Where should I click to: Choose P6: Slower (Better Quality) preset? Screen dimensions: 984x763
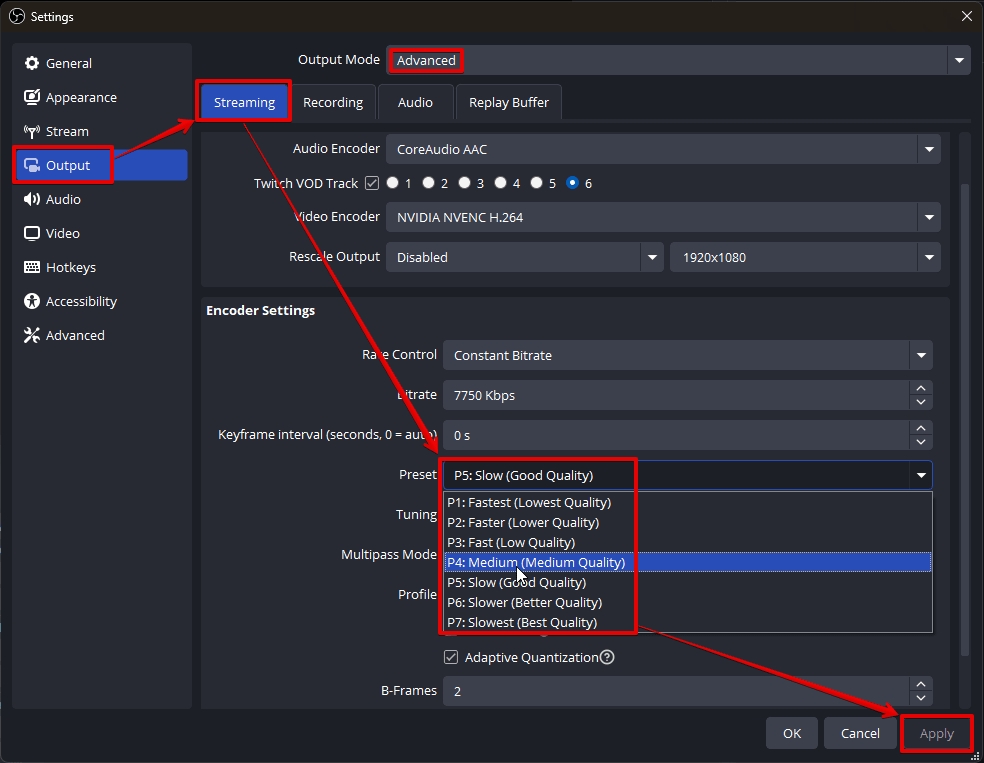pos(688,602)
